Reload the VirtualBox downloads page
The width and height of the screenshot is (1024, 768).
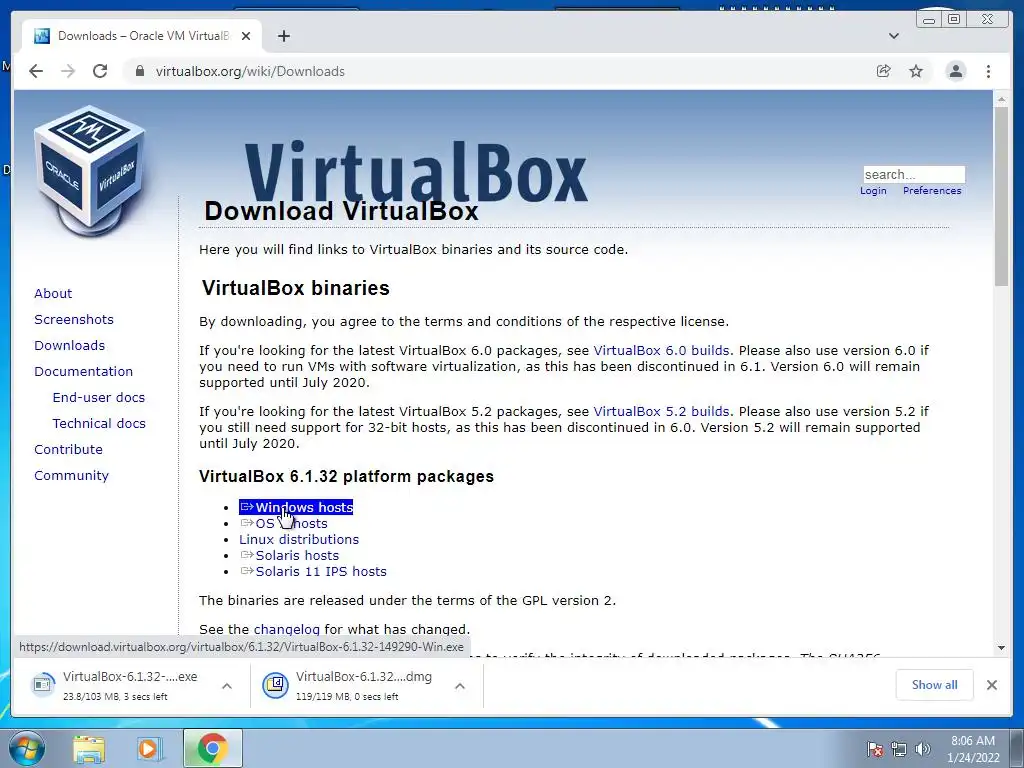pyautogui.click(x=100, y=71)
